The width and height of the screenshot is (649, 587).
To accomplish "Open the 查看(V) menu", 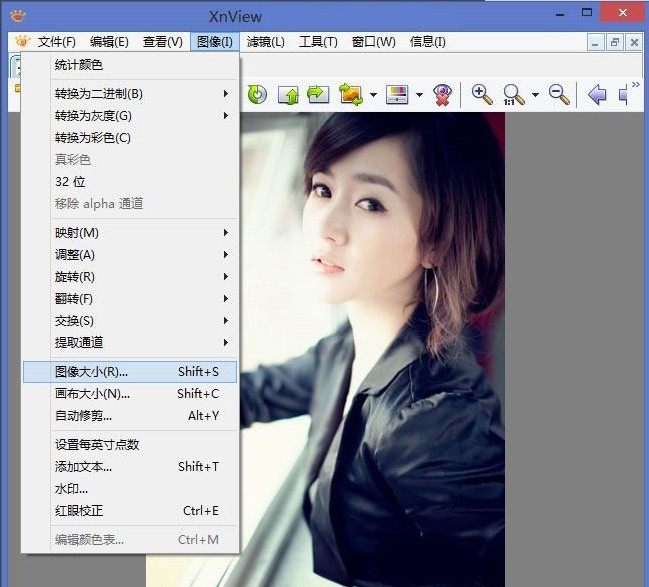I will [x=162, y=42].
